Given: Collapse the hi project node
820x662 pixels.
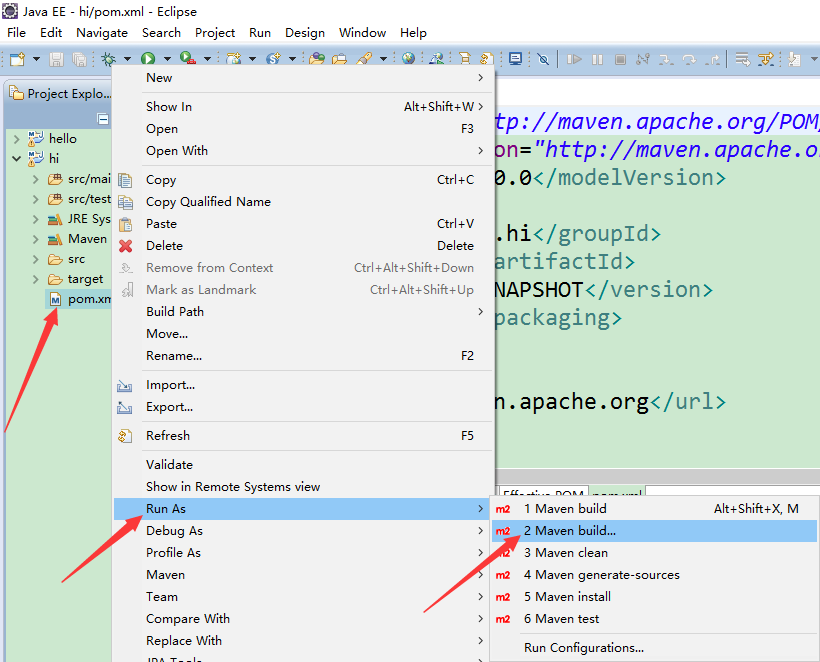Looking at the screenshot, I should click(16, 158).
